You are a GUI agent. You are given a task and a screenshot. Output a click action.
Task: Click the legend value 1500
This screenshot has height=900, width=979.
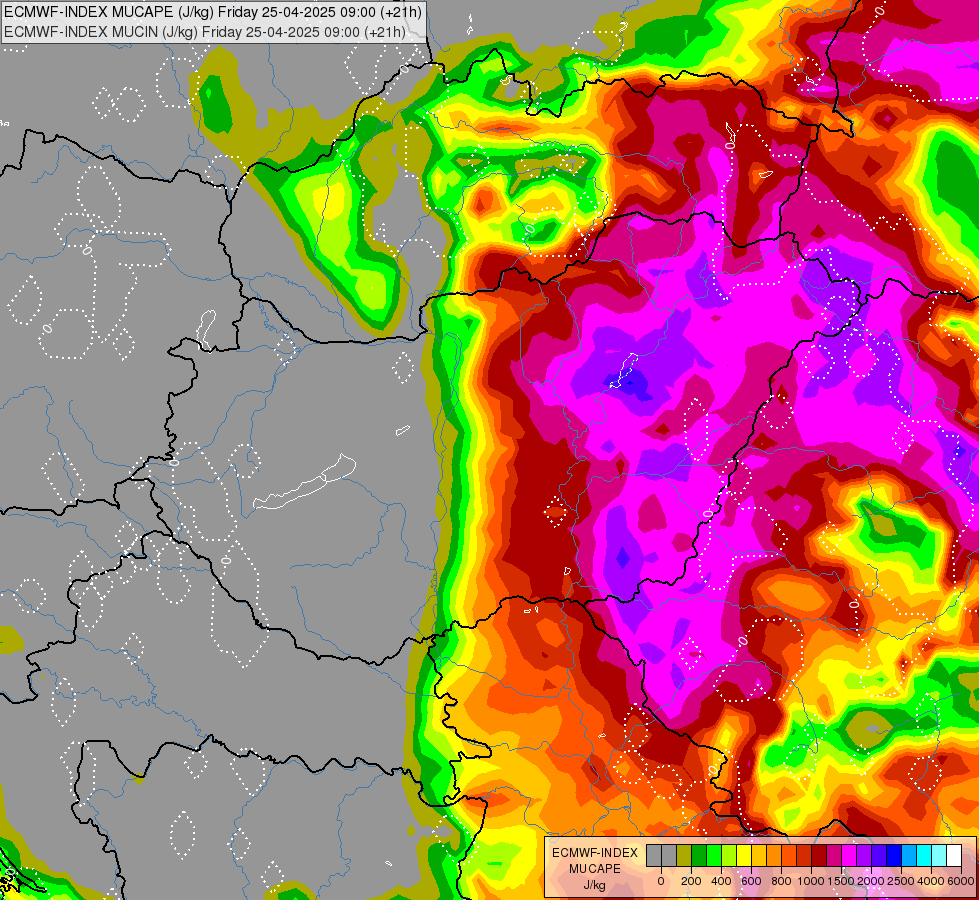click(x=841, y=881)
